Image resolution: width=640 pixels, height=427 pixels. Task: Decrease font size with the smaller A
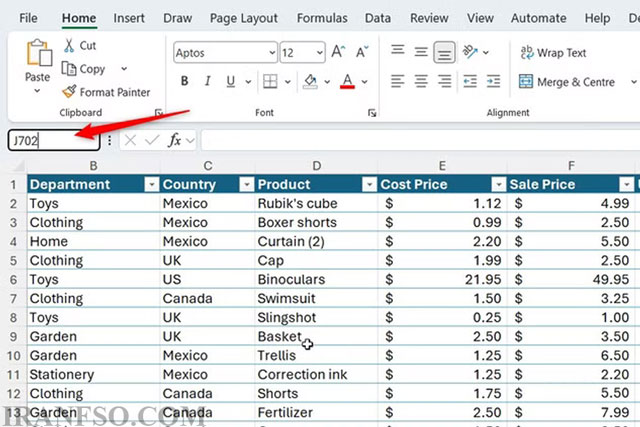pyautogui.click(x=362, y=52)
